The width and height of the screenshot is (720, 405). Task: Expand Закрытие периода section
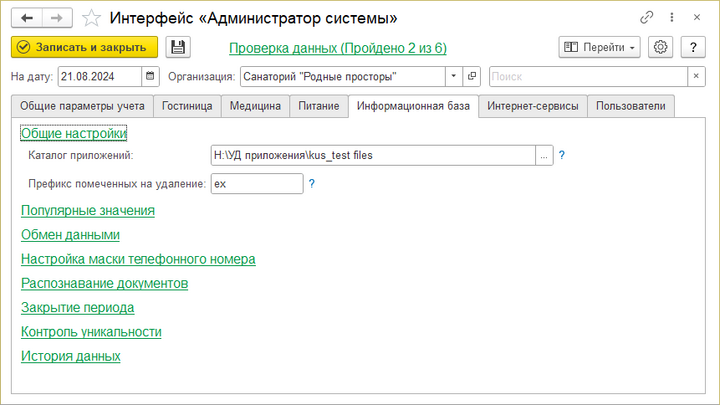coord(78,308)
